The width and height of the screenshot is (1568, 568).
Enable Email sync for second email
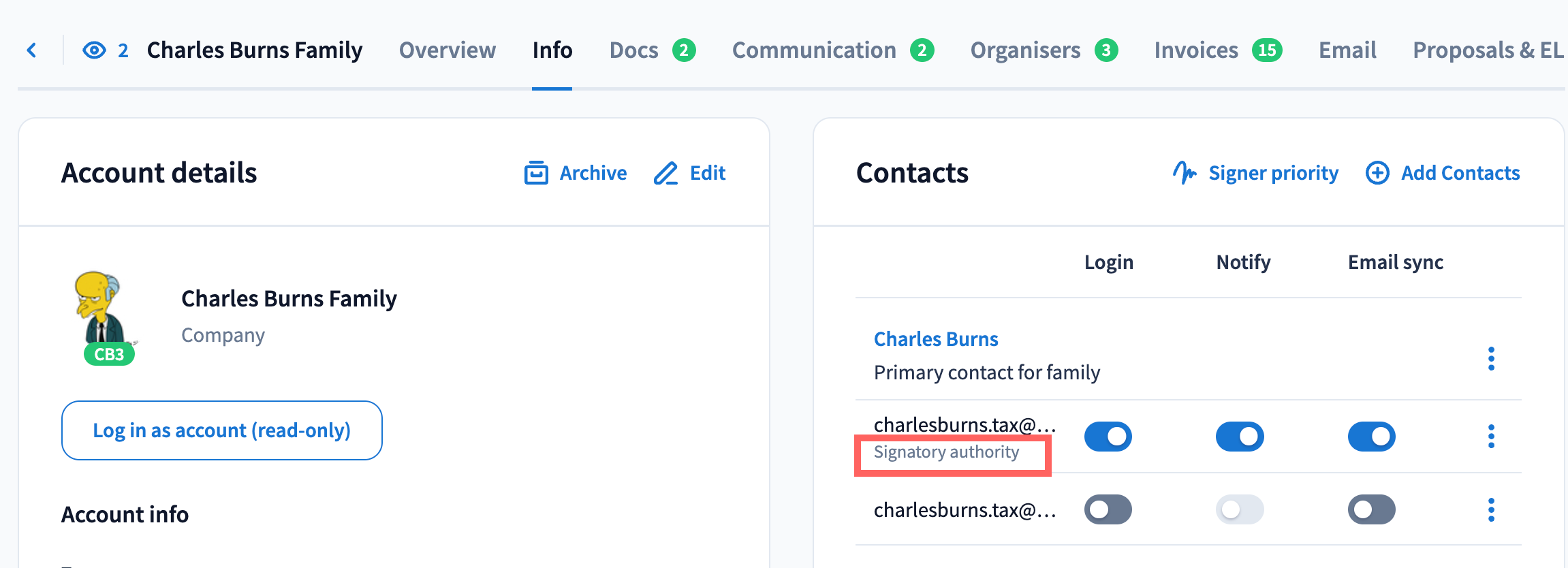click(1371, 509)
